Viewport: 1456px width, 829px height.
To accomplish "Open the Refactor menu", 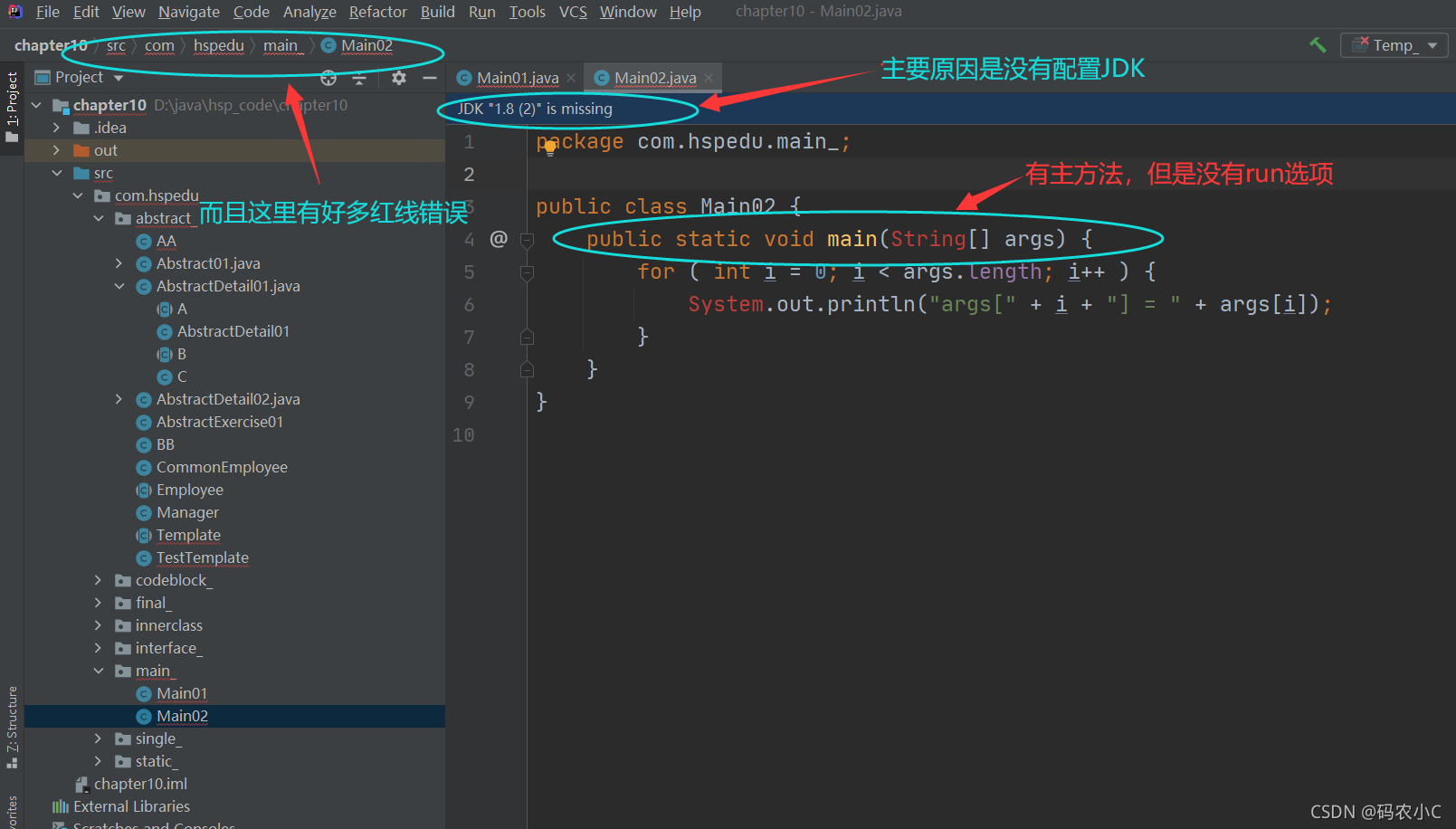I will [378, 12].
